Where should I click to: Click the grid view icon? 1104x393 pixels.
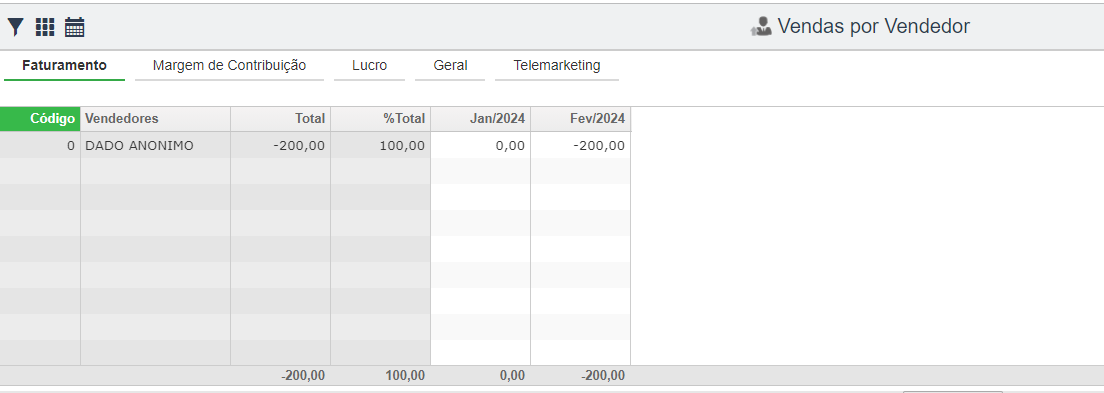pos(45,27)
